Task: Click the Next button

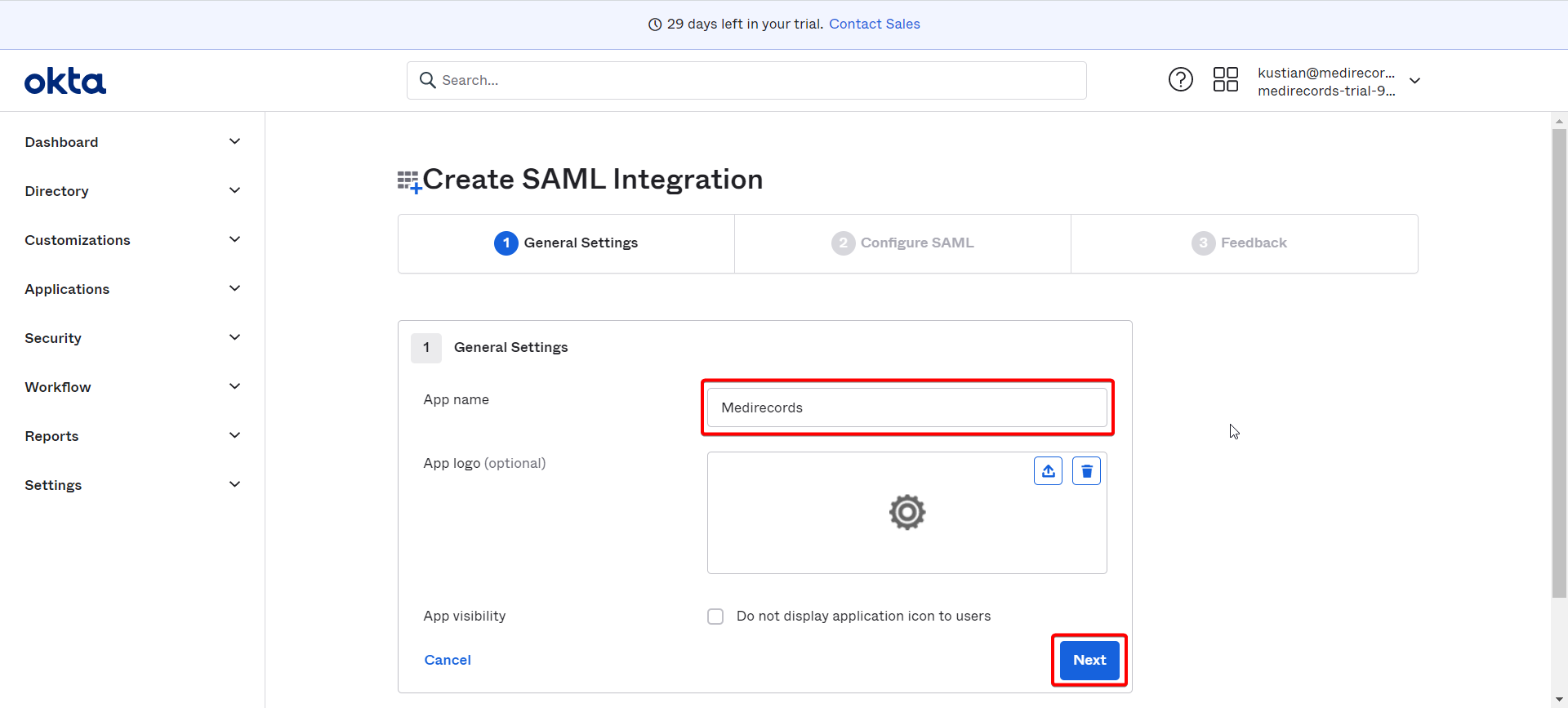Action: (x=1089, y=660)
